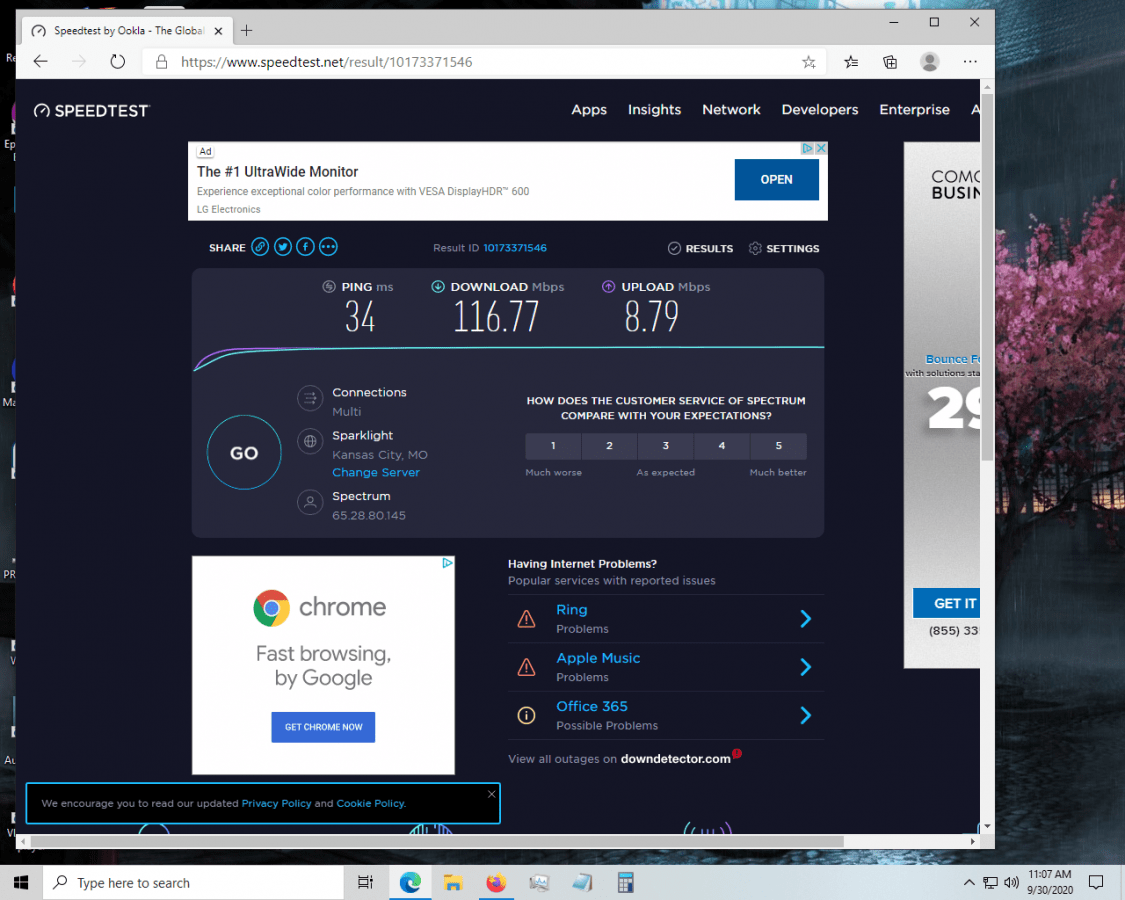Expand the Apple Music problems entry
Screen dimensions: 1125x900
tap(805, 666)
